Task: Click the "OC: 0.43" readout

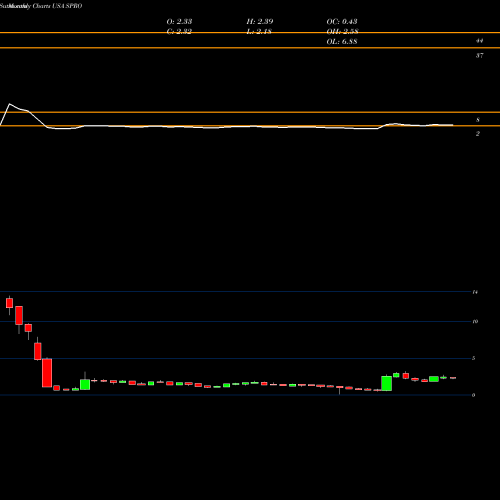Action: point(342,21)
